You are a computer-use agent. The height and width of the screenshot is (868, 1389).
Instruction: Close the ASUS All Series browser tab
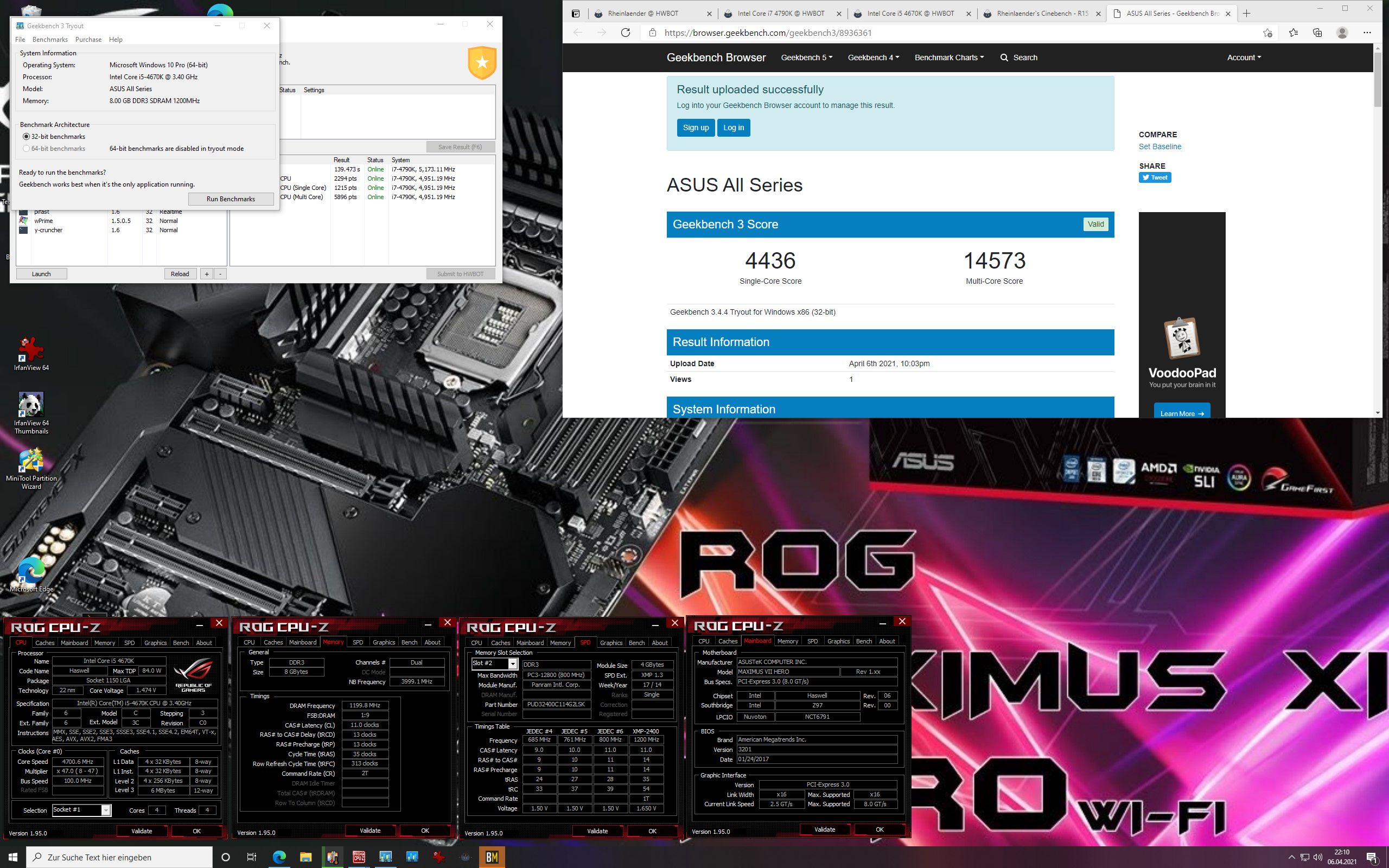point(1228,13)
